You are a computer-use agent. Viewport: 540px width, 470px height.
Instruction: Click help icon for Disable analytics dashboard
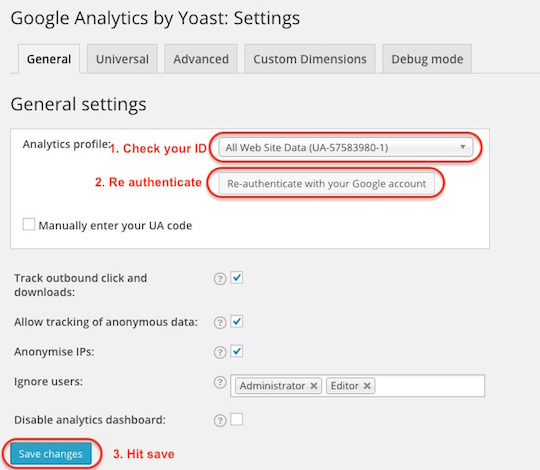[x=220, y=420]
